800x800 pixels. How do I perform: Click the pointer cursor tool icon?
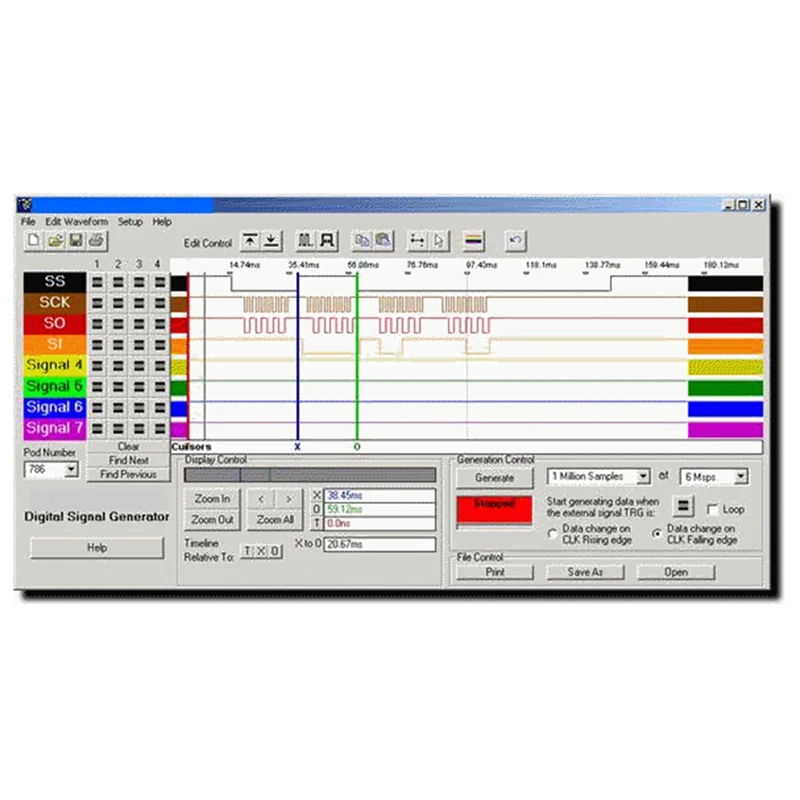coord(439,241)
